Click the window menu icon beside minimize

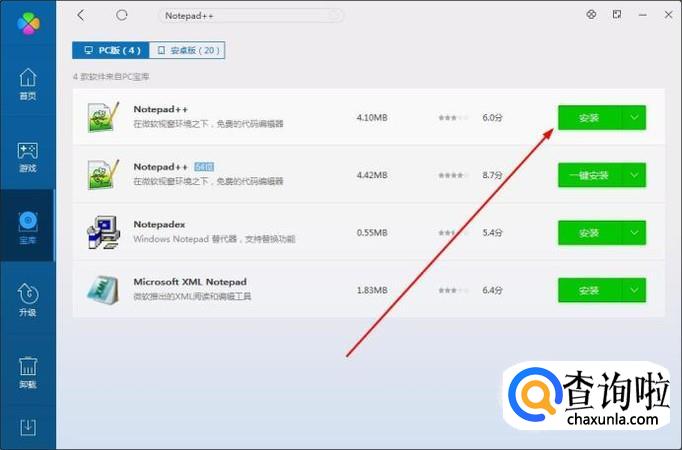[x=617, y=14]
